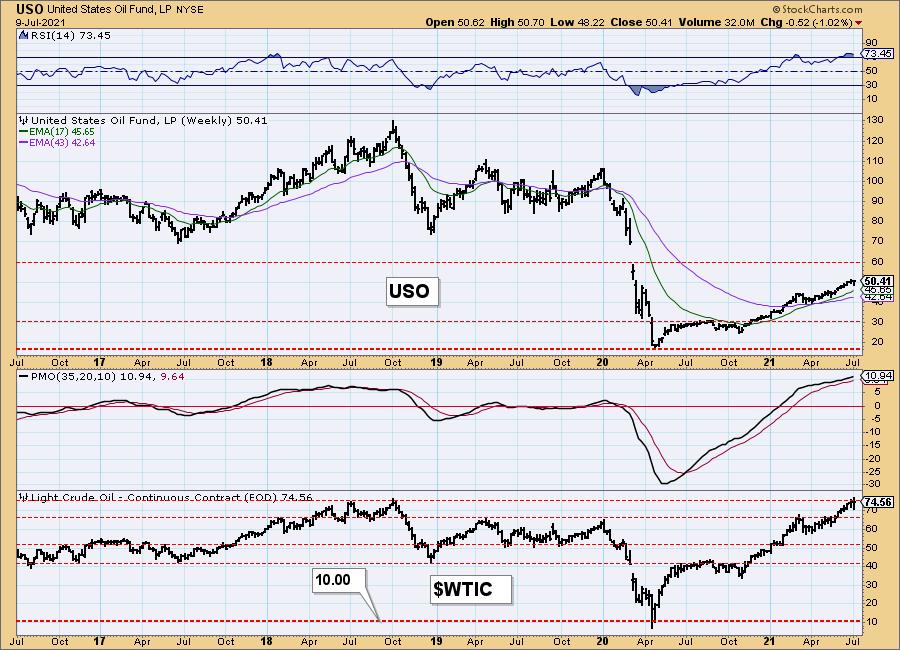The image size is (900, 650).
Task: Click the 73.45 RSI value tag
Action: coord(878,53)
